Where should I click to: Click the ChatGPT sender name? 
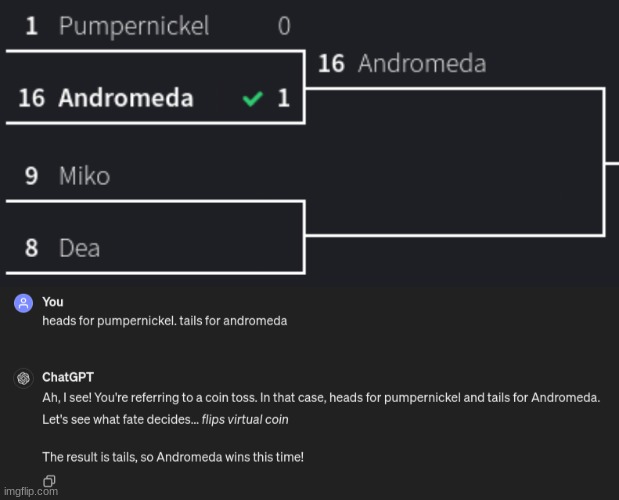pos(68,377)
